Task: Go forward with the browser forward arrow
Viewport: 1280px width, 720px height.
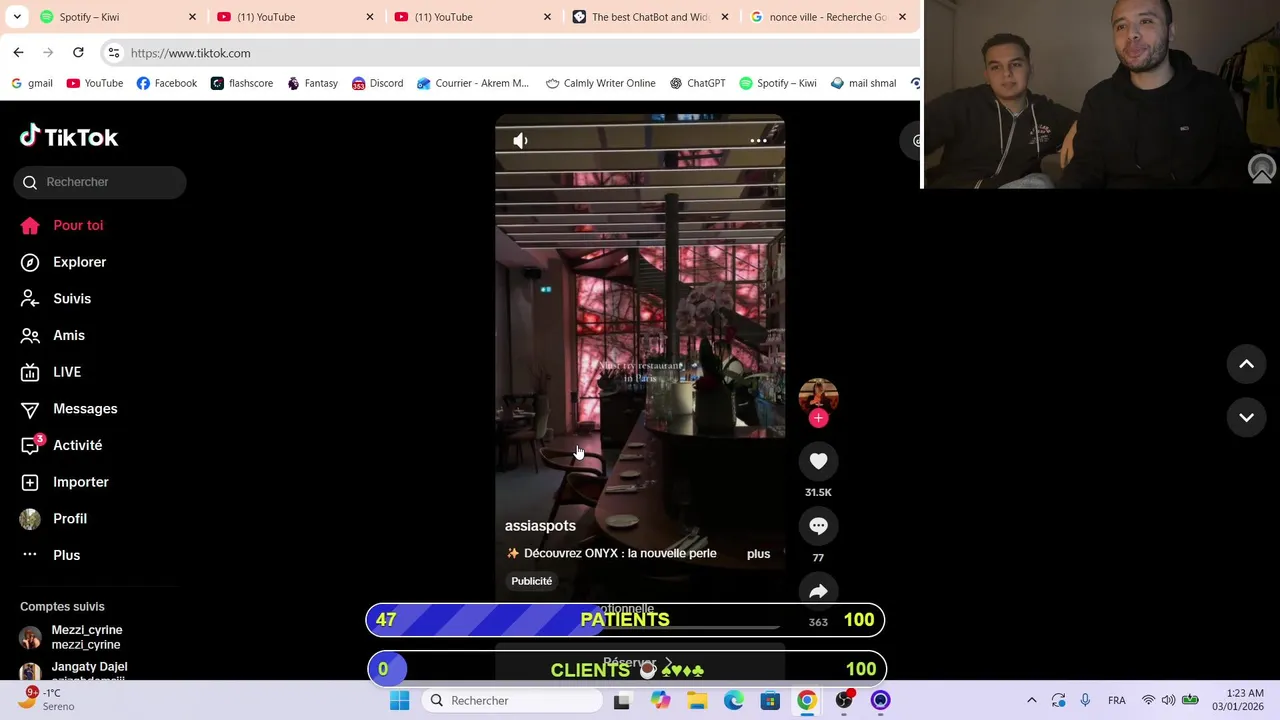Action: tap(48, 52)
